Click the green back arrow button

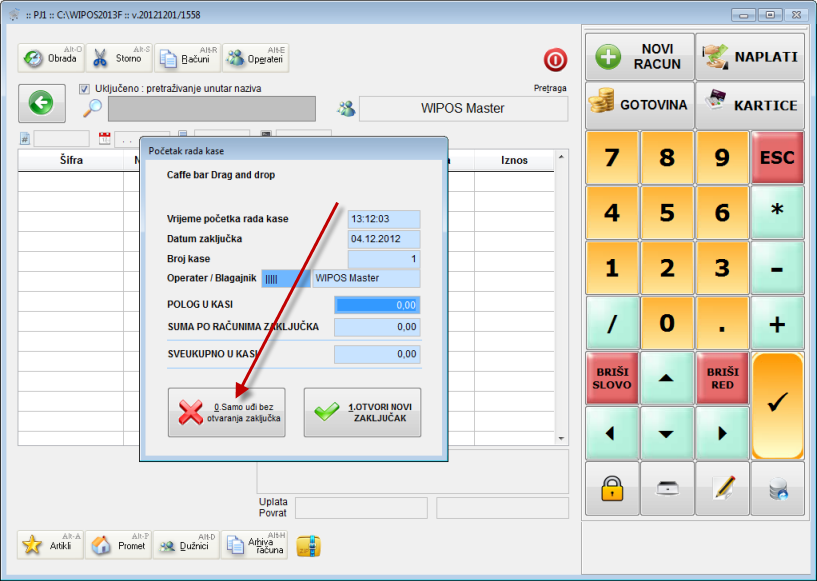tap(41, 102)
